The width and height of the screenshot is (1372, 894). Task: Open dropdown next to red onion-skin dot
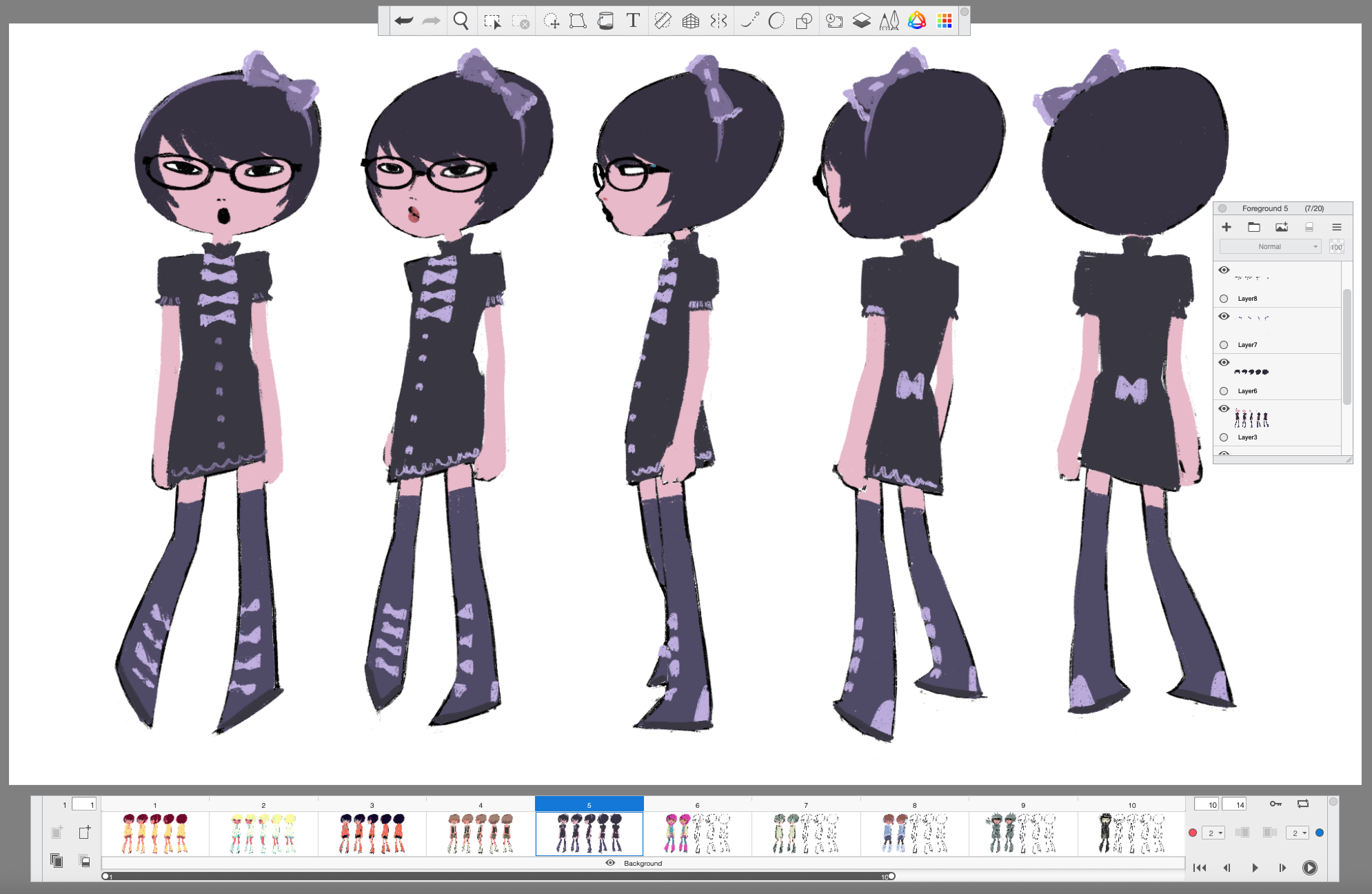pyautogui.click(x=1215, y=833)
